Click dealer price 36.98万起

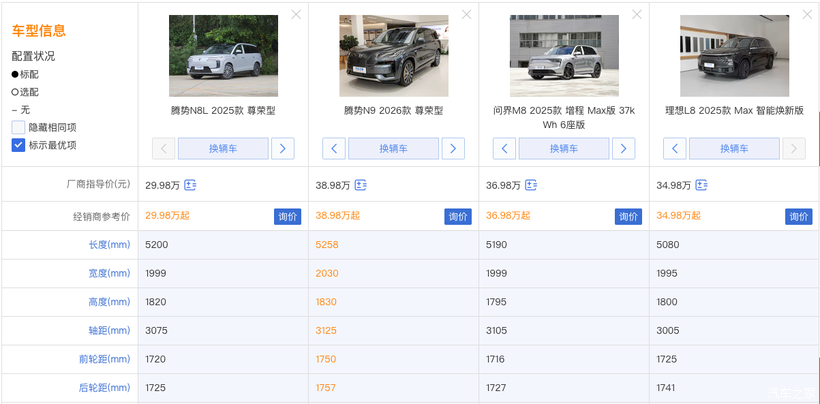[508, 216]
